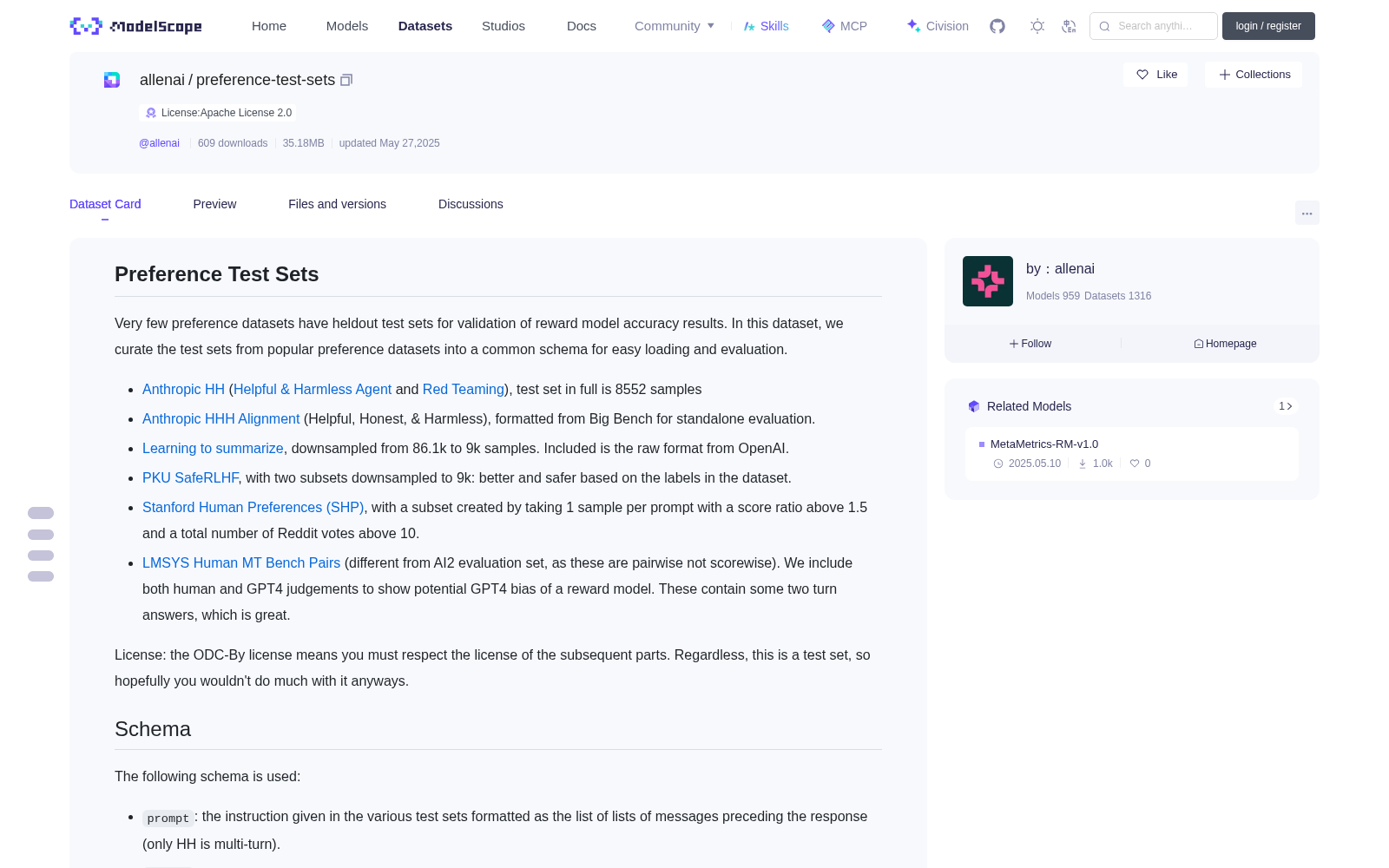Click the search input field

coord(1154,26)
